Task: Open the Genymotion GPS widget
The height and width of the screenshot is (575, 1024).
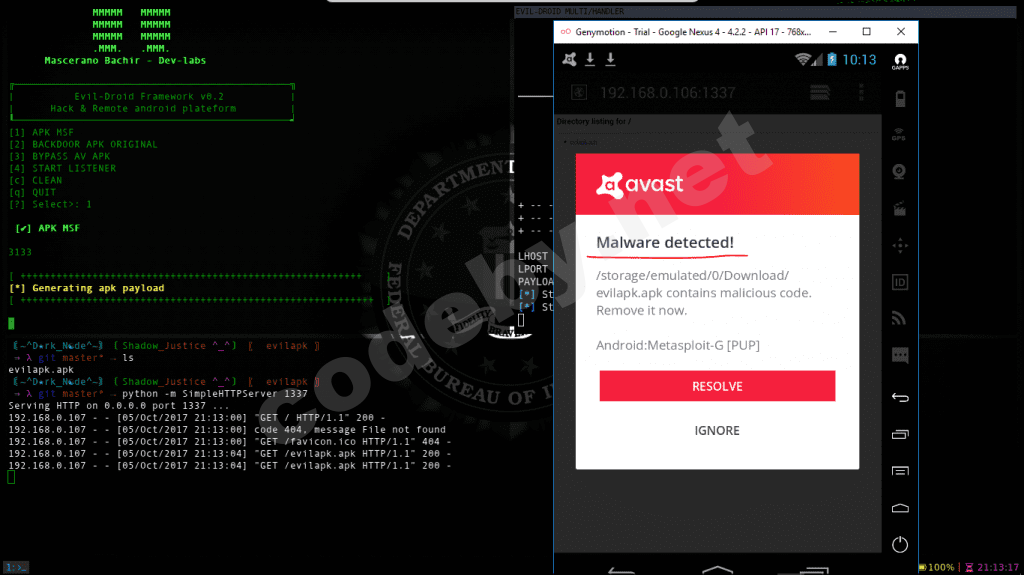Action: click(899, 135)
